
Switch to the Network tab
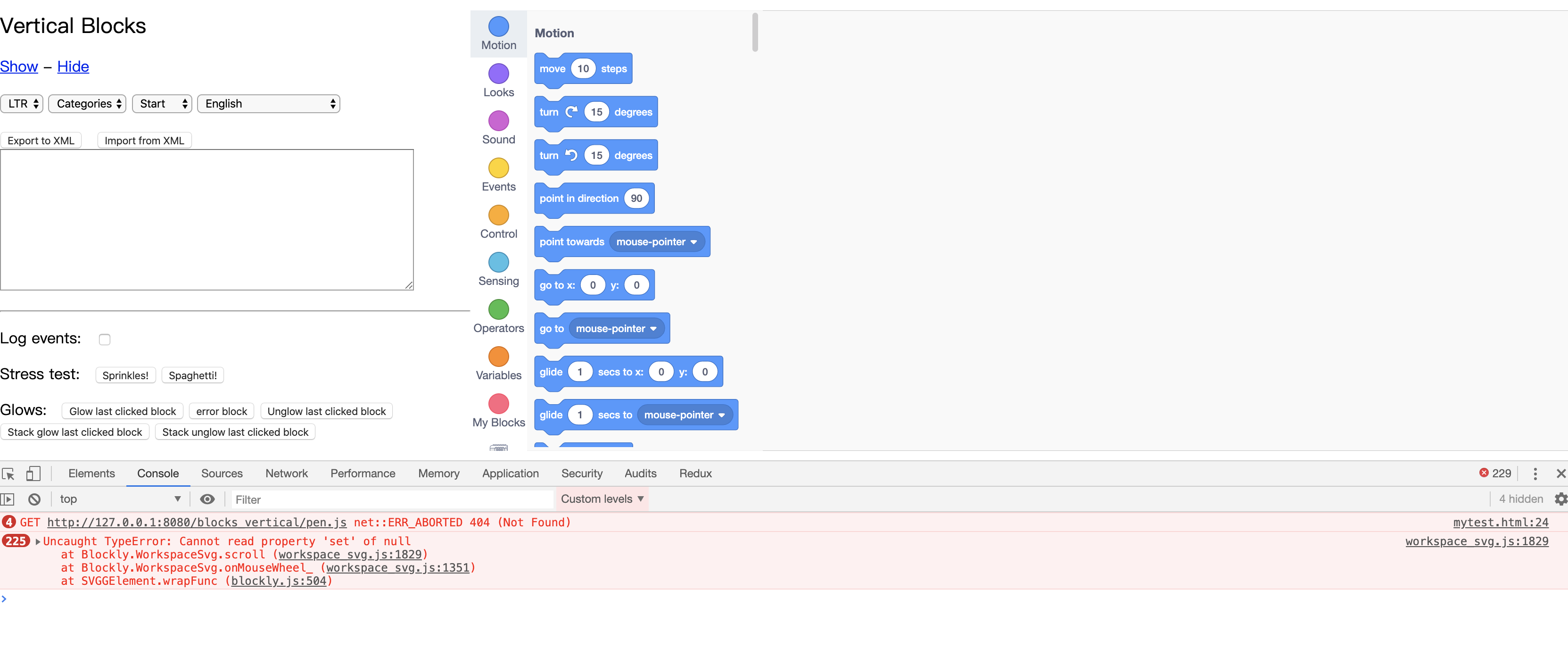[286, 474]
